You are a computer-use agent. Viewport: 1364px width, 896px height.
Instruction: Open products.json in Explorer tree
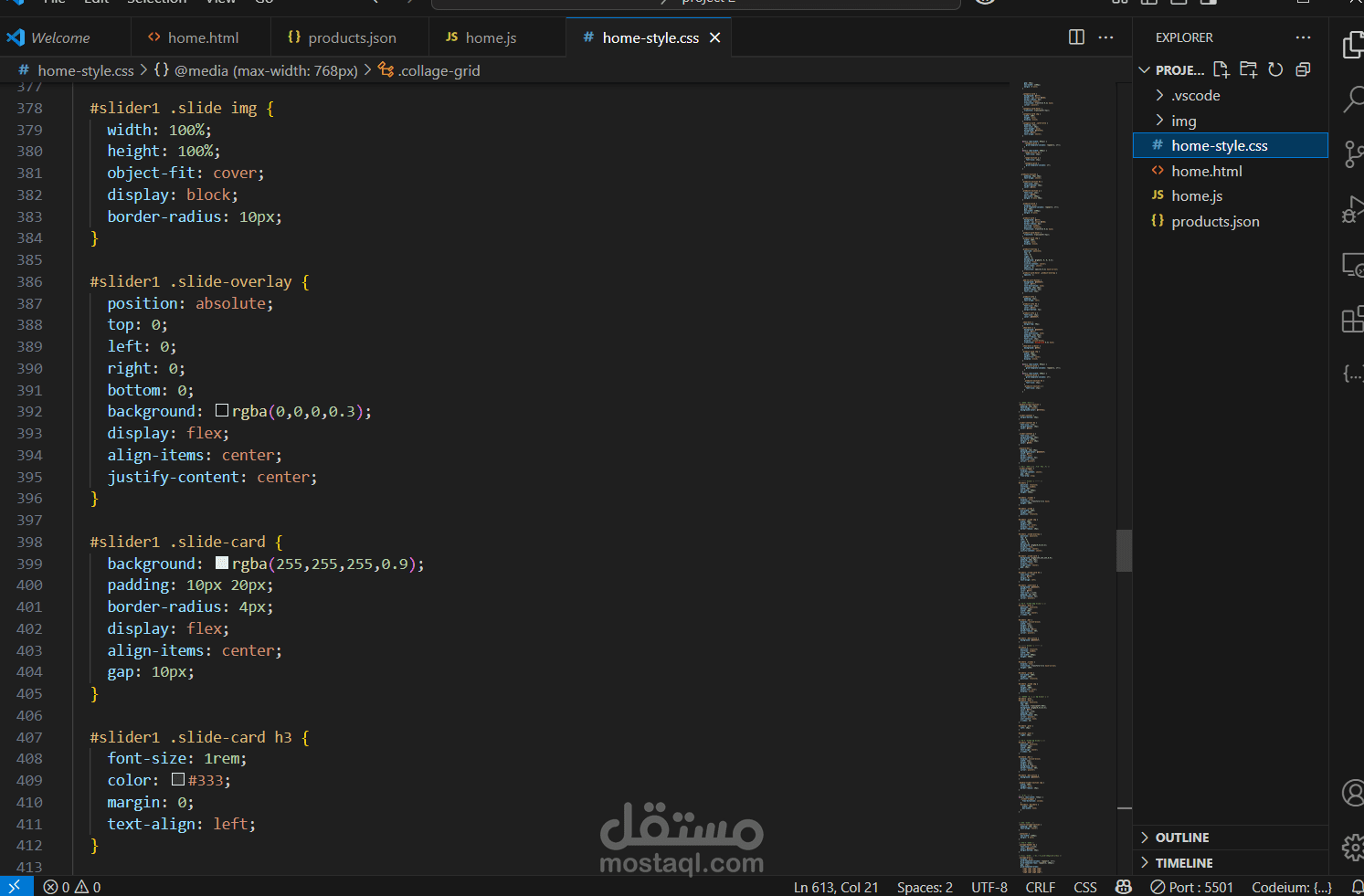tap(1230, 221)
